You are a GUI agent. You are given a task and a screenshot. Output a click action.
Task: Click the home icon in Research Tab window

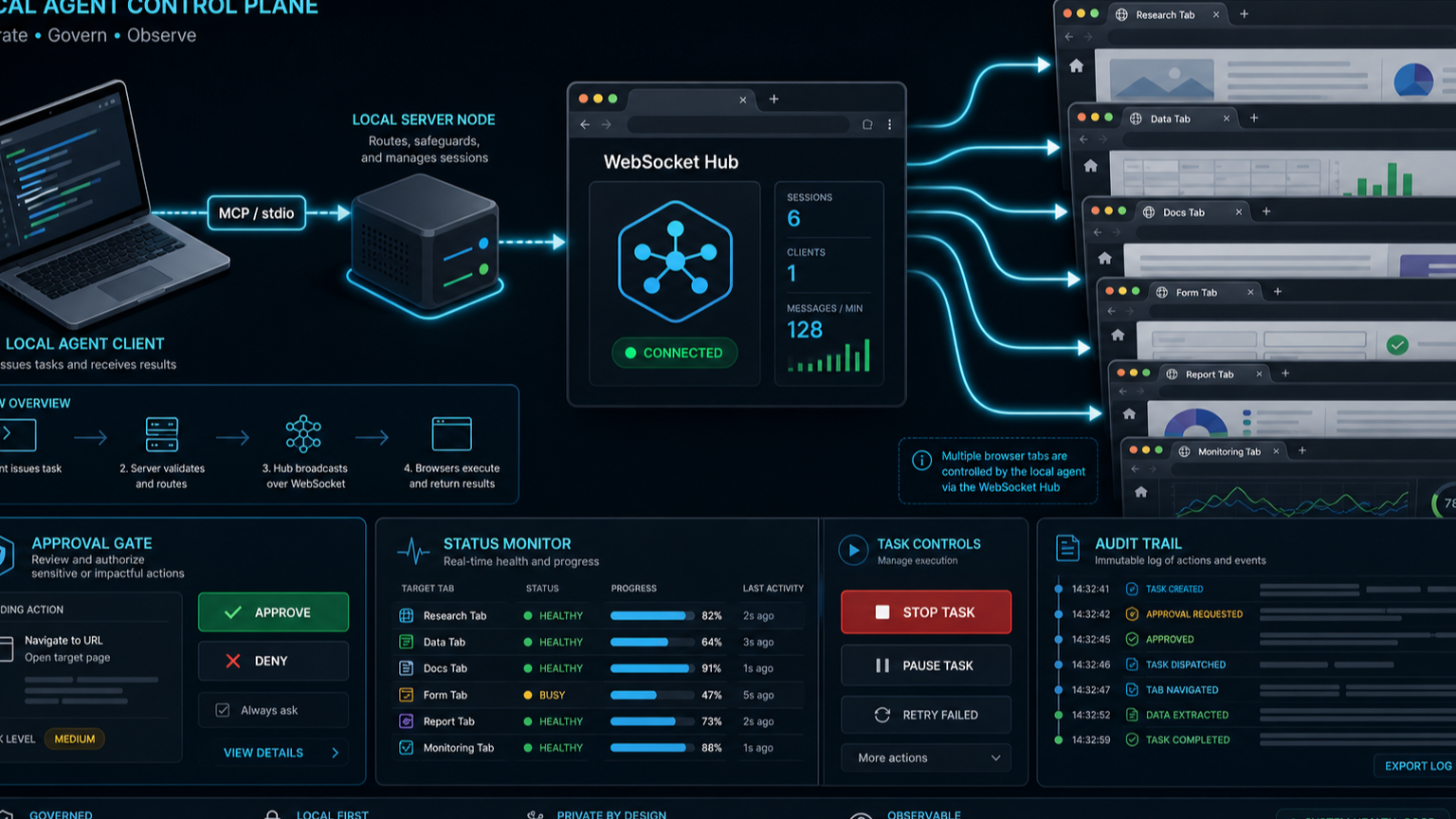pyautogui.click(x=1076, y=65)
